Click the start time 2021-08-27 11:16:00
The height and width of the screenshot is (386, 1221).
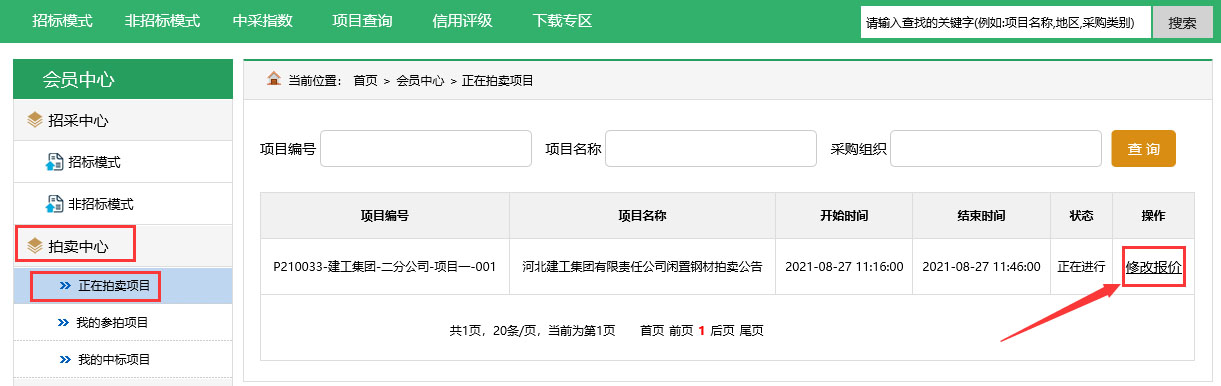[x=844, y=267]
